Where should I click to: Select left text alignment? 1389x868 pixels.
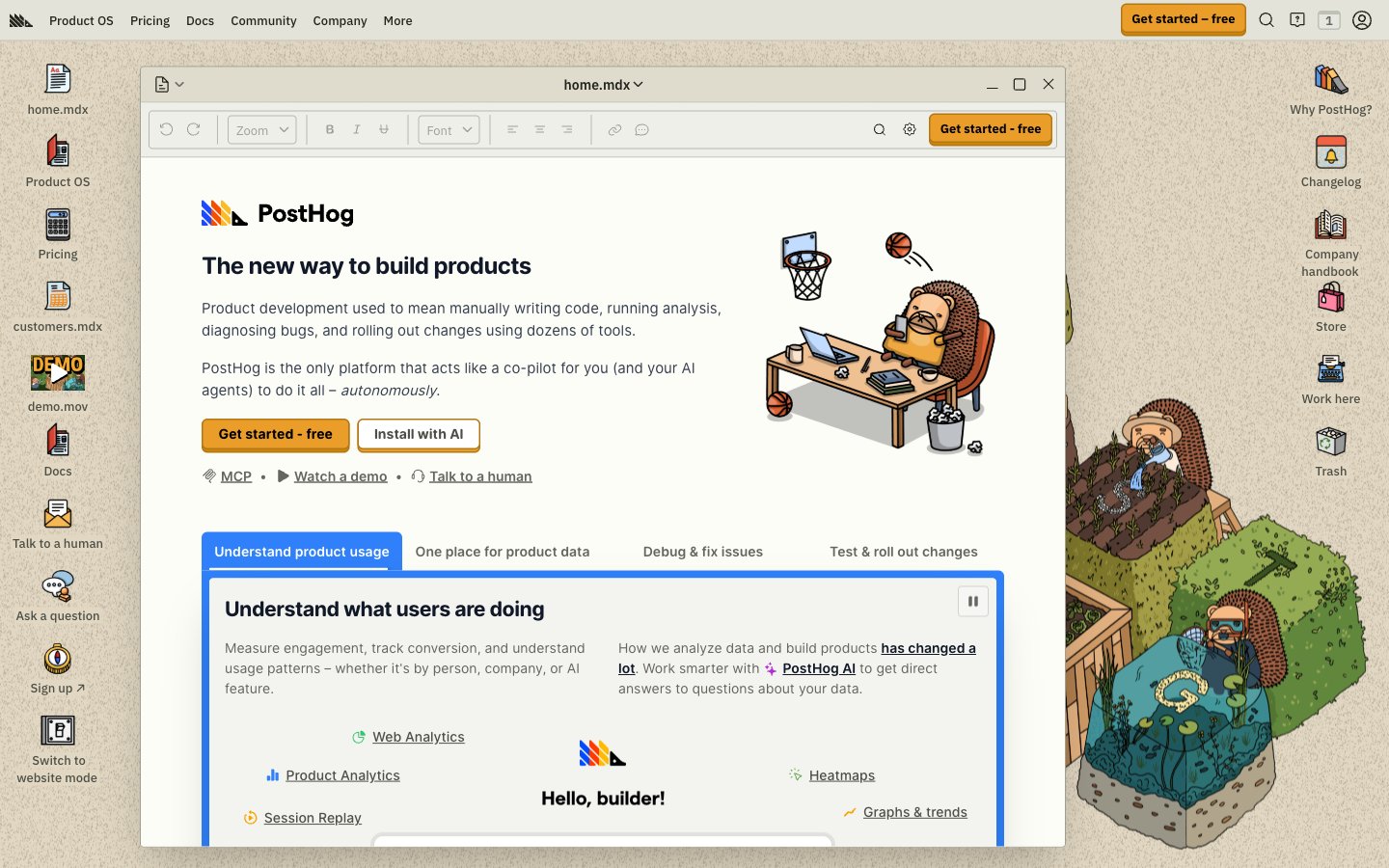[x=513, y=129]
